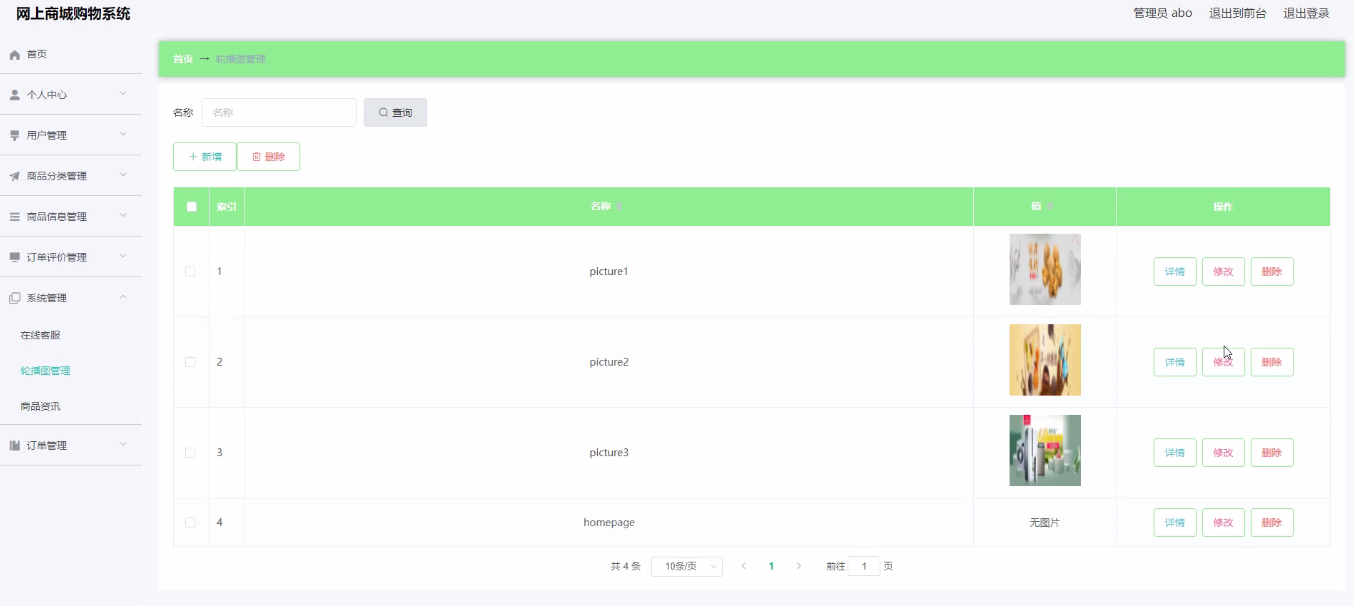Image resolution: width=1354 pixels, height=606 pixels.
Task: Open 商品资讯 from the sidebar submenu
Action: [41, 407]
